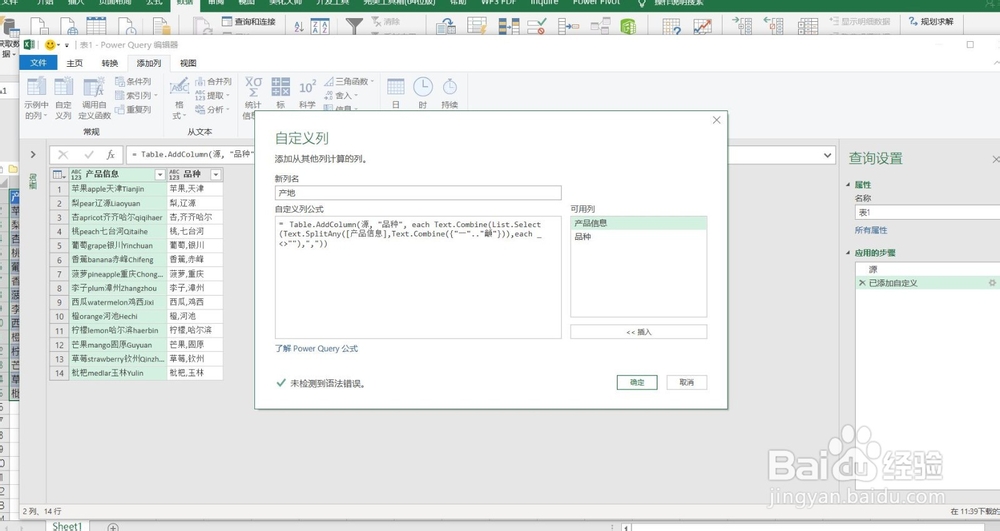Click the Standard (标准) arithmetic icon
The width and height of the screenshot is (1000, 531).
tap(281, 87)
